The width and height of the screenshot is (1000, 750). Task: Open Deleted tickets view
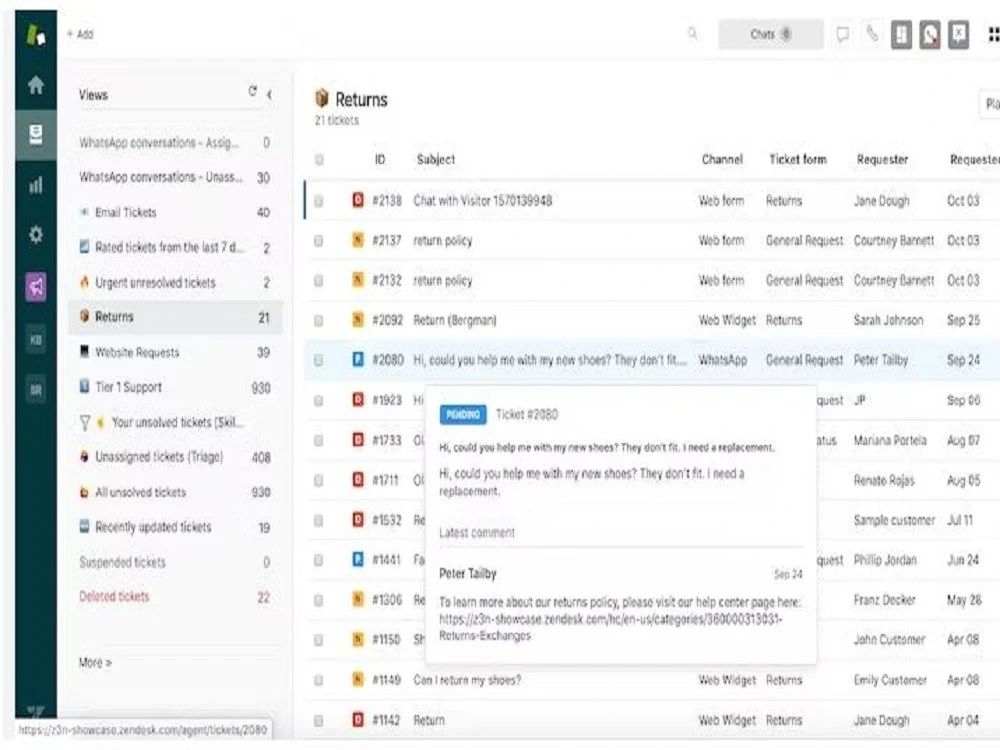tap(174, 597)
